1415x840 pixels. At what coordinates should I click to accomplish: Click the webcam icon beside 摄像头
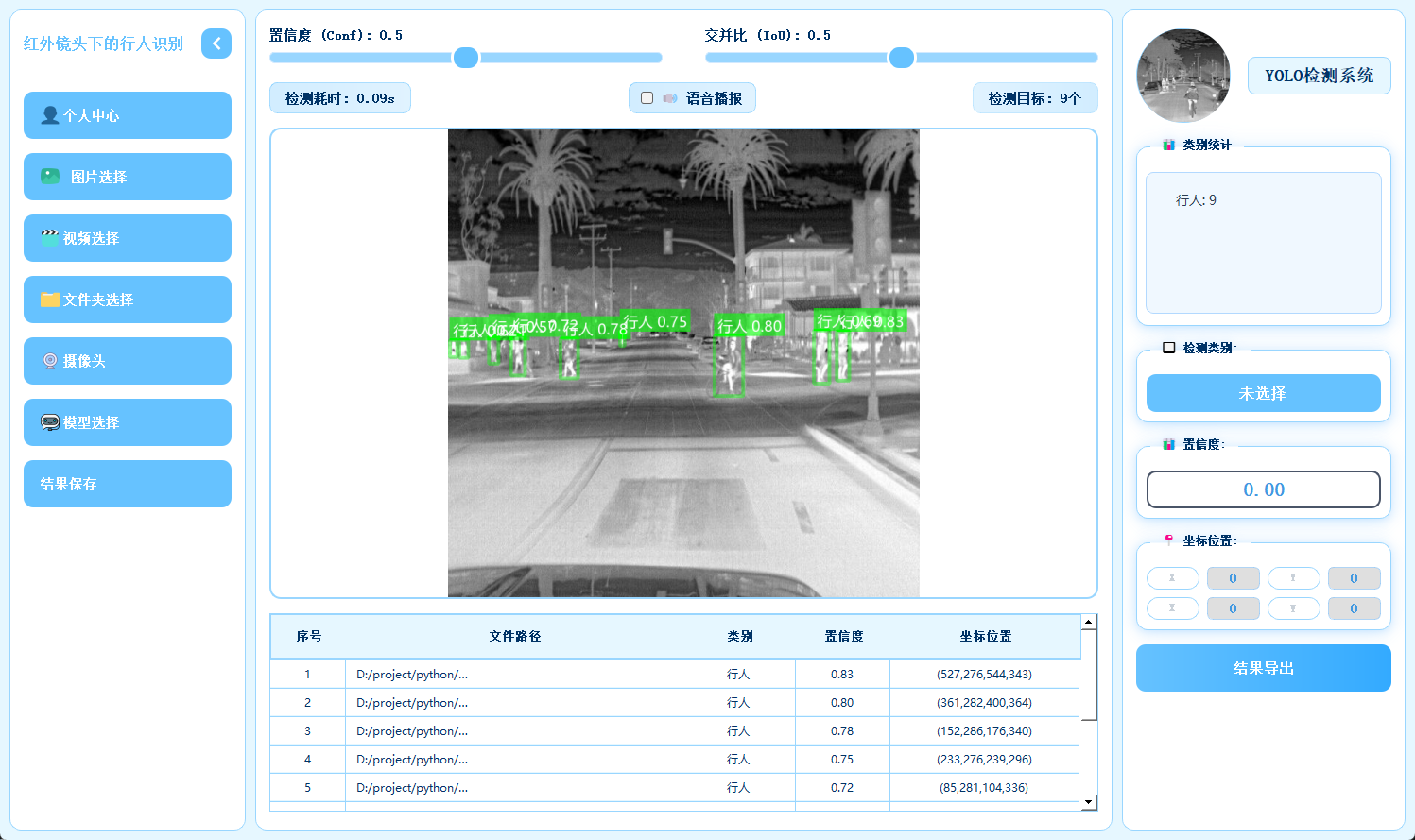50,361
